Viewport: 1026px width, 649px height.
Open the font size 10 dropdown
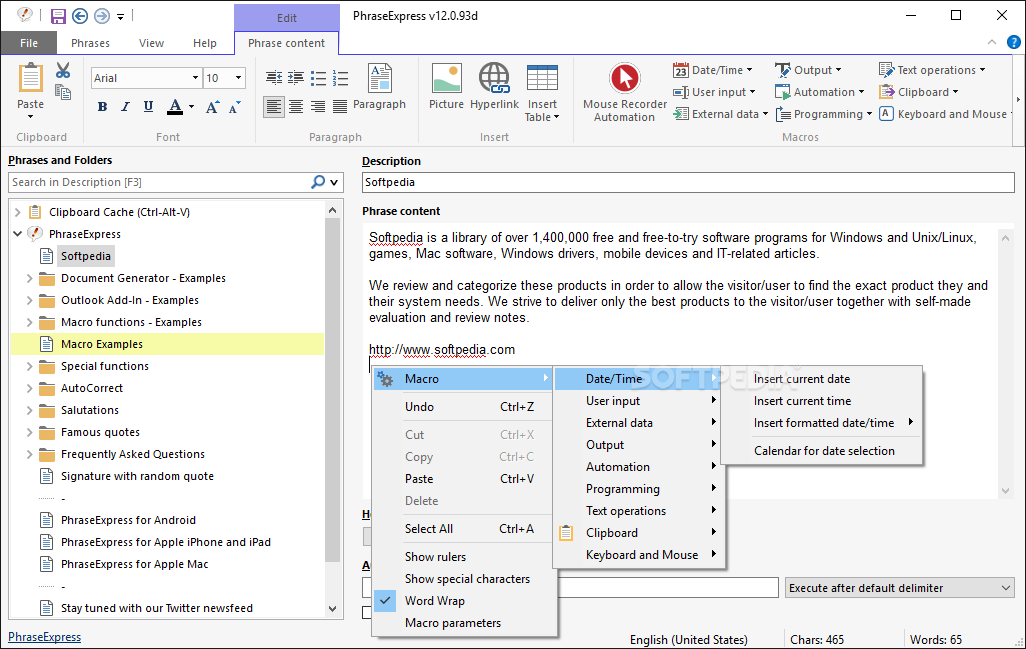click(x=239, y=78)
